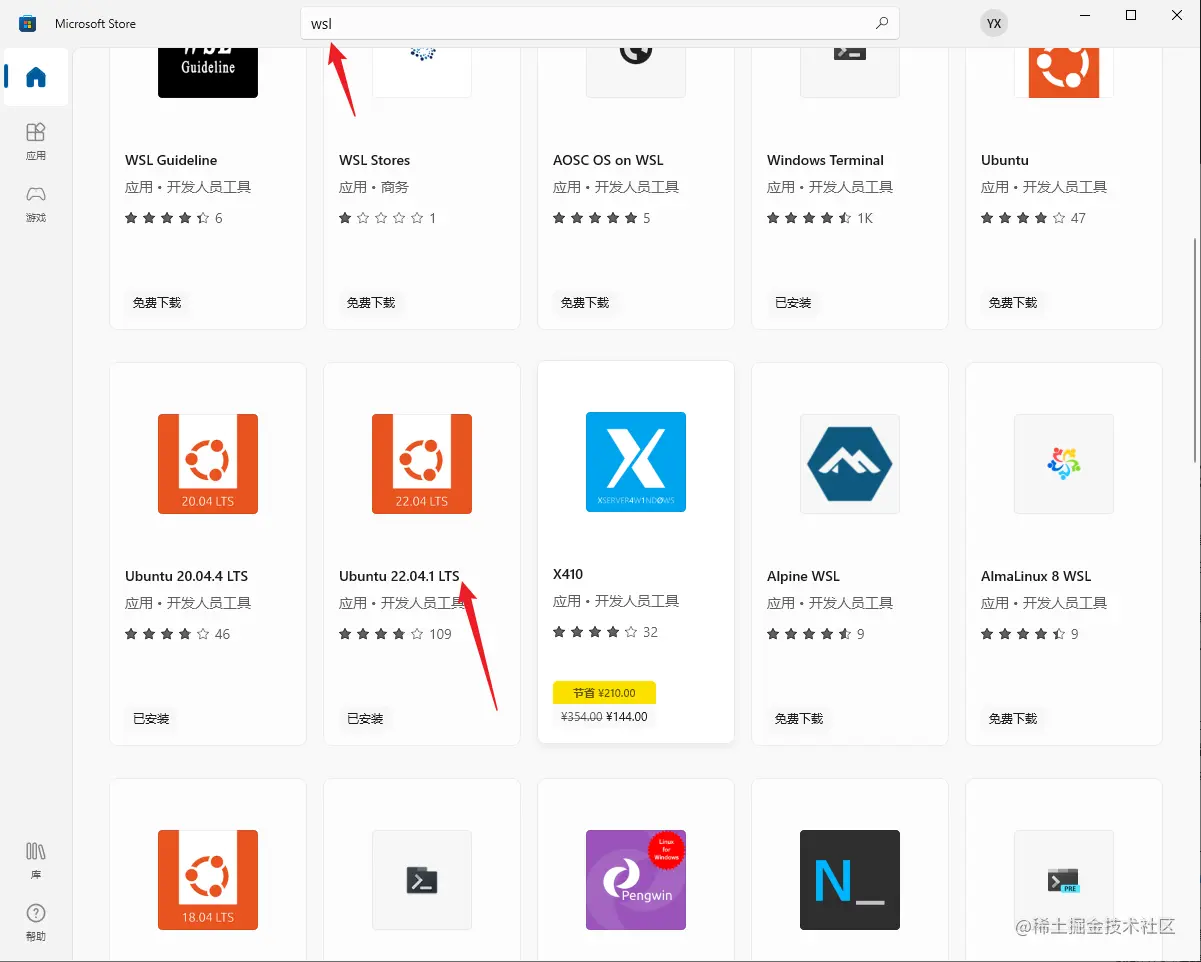Screen dimensions: 1201x962
Task: Click the Windows Terminal app icon
Action: tap(850, 72)
